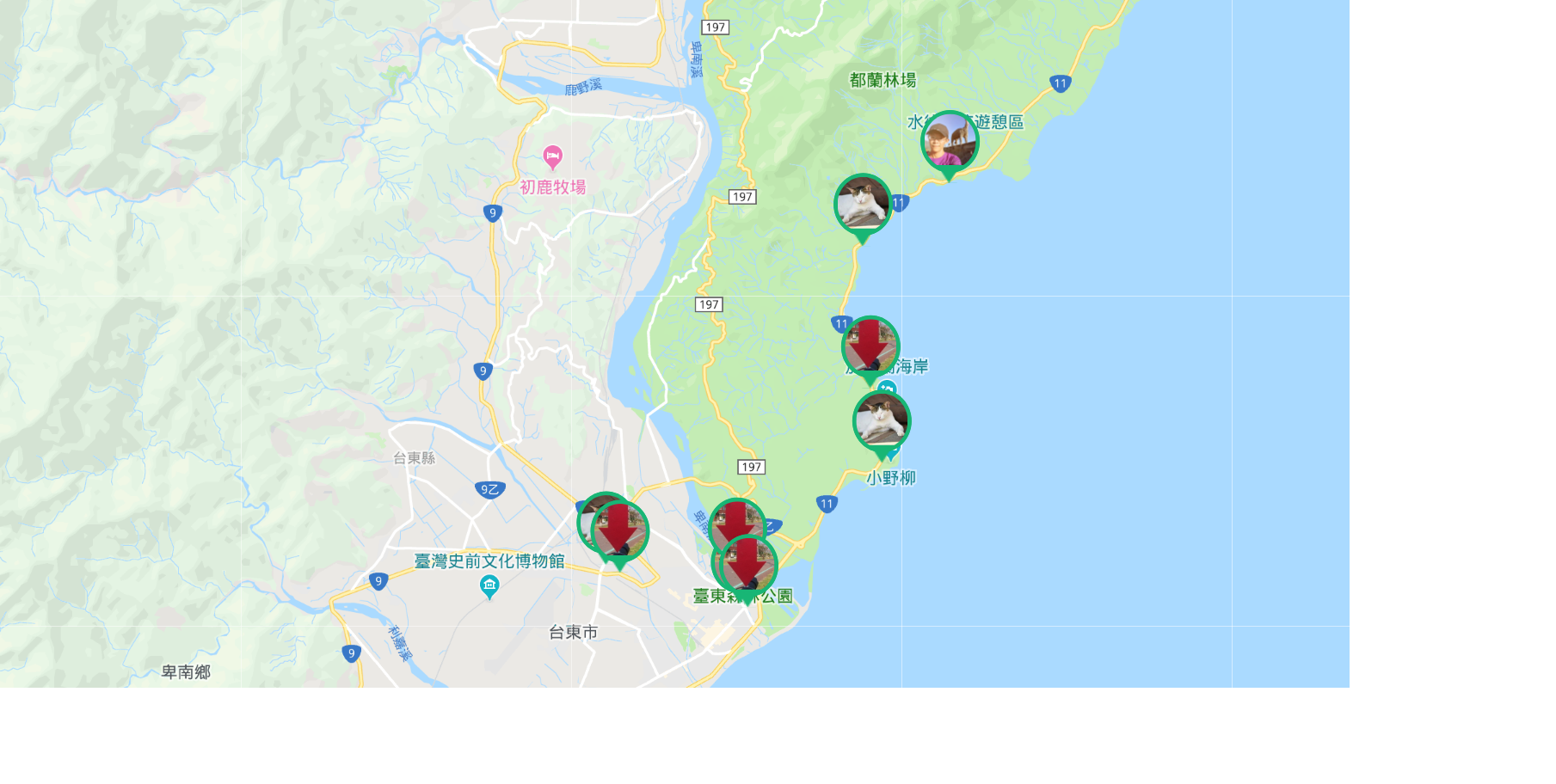Click the 臺灣史前文化博物館 label

point(489,561)
